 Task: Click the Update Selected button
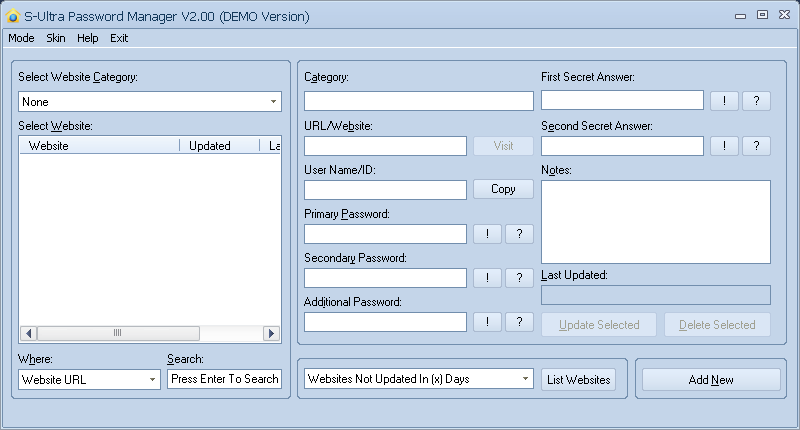599,325
